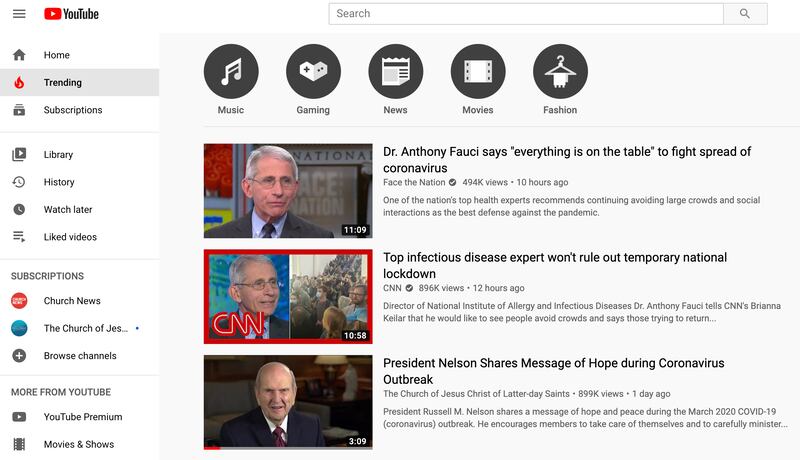Image resolution: width=800 pixels, height=460 pixels.
Task: Open the Movies category icon
Action: [478, 71]
